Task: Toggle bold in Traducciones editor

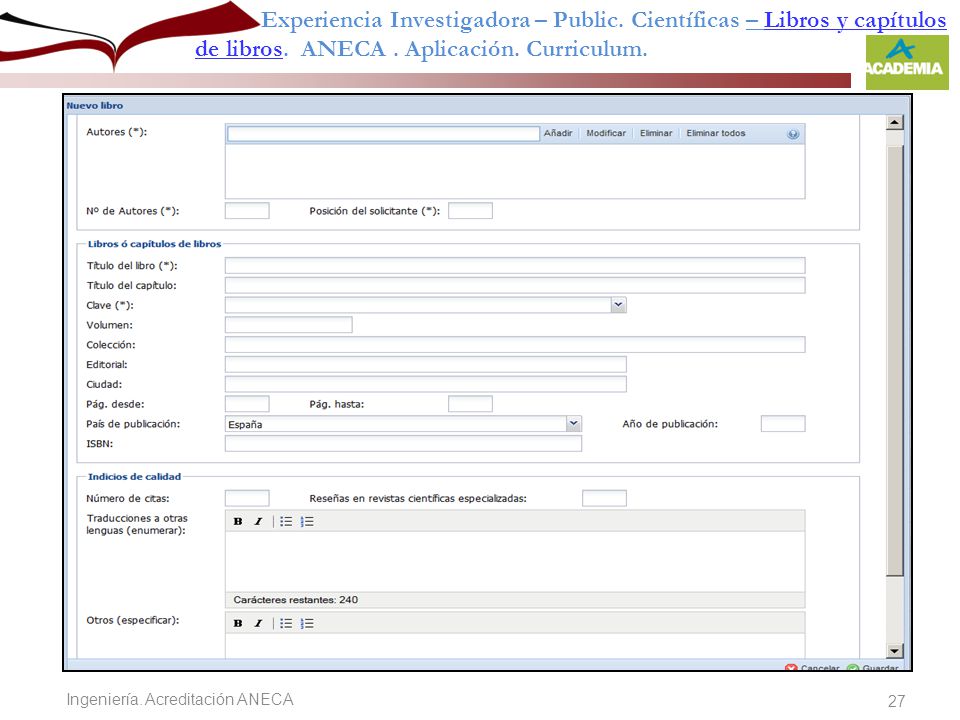Action: [x=238, y=522]
